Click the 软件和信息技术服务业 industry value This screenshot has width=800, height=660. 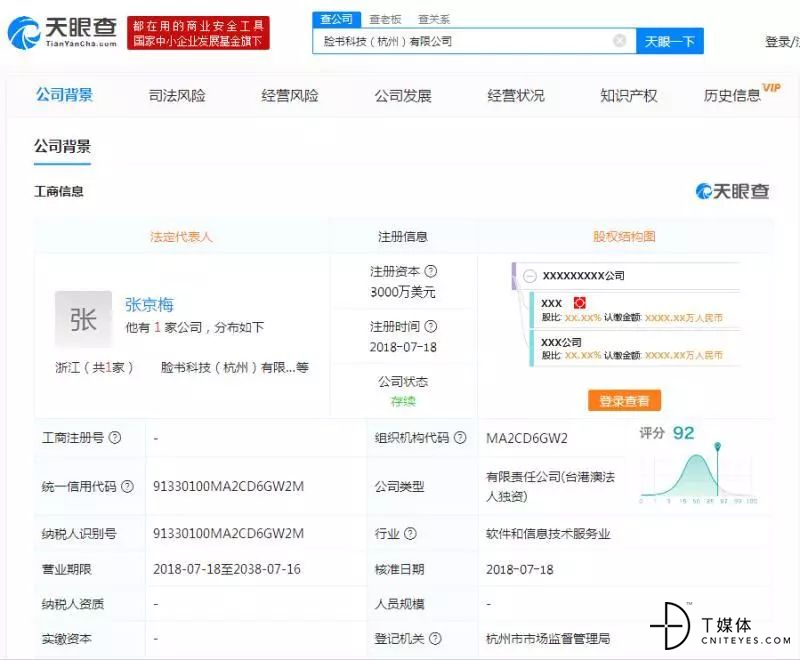coord(548,534)
